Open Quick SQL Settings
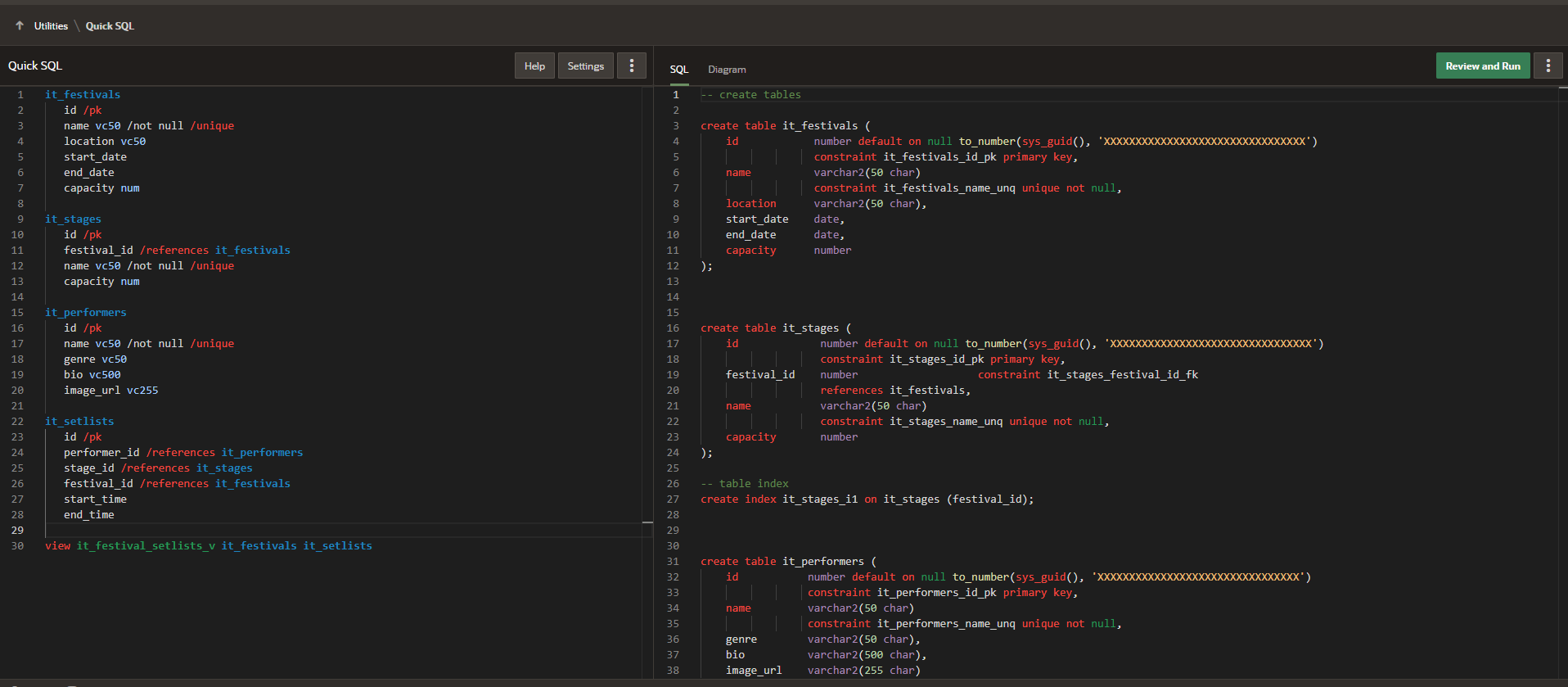Image resolution: width=1568 pixels, height=687 pixels. [x=585, y=66]
